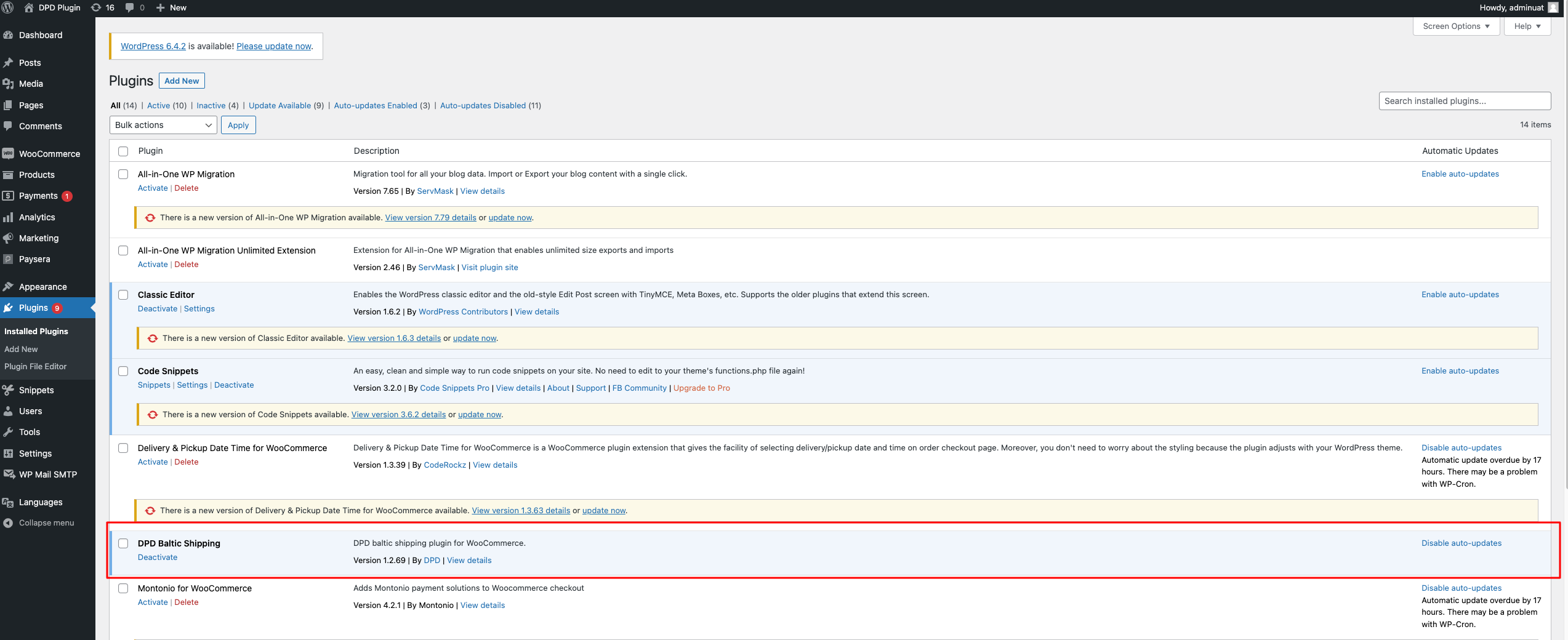Click the WP Mail SMTP envelope icon

(x=8, y=474)
